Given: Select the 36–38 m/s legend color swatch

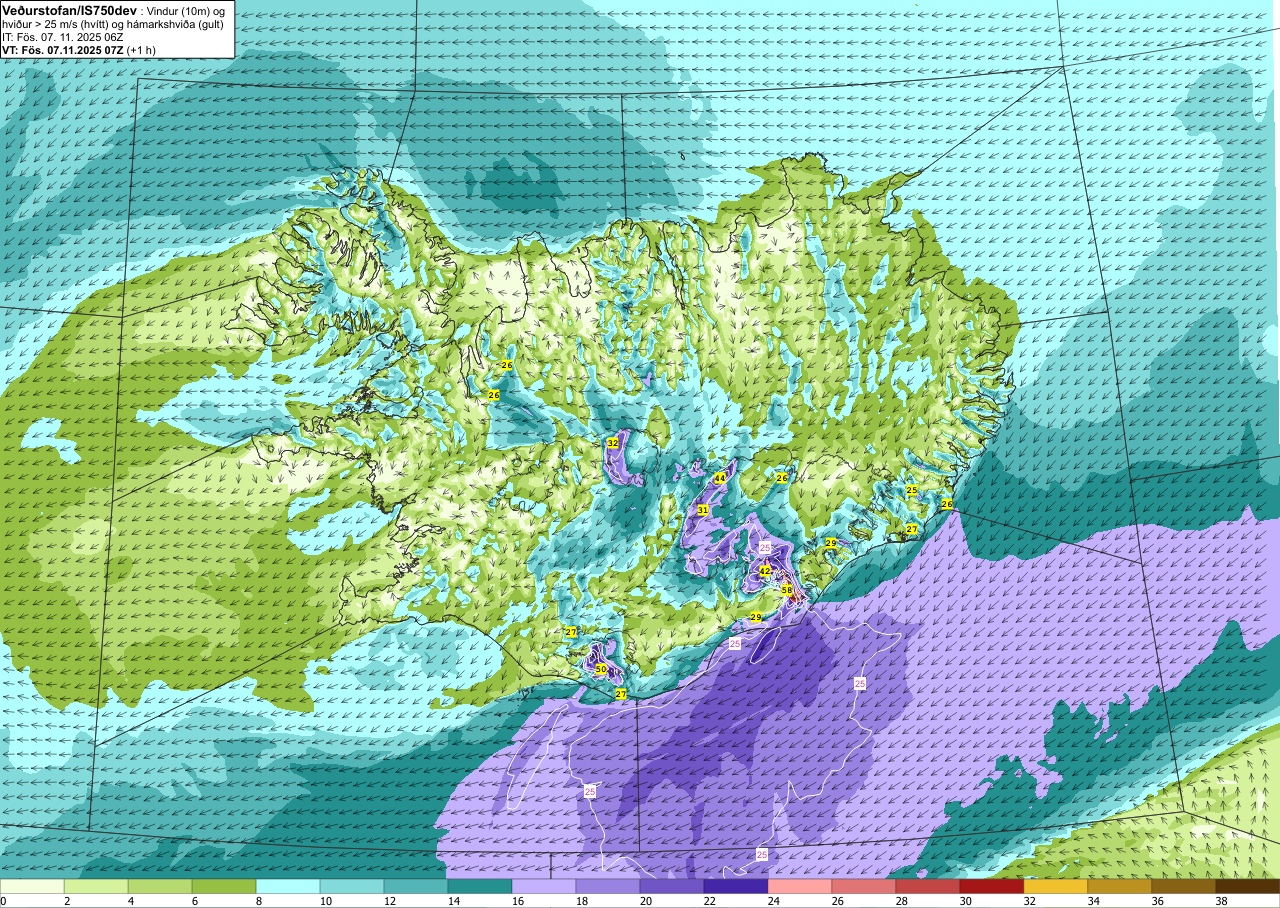Looking at the screenshot, I should point(1184,886).
